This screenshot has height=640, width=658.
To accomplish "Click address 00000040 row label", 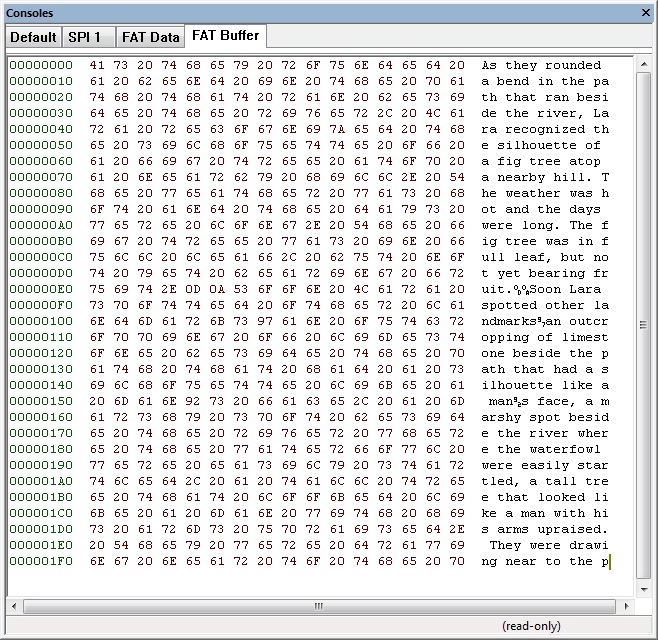I will coord(41,129).
